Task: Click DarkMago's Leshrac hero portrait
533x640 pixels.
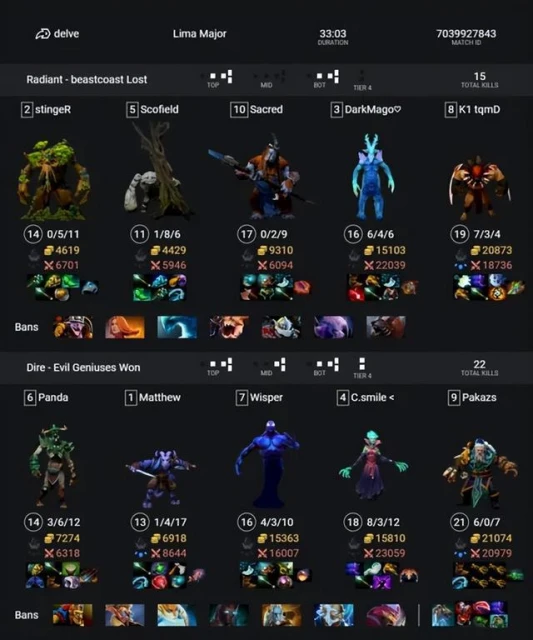Action: click(371, 177)
